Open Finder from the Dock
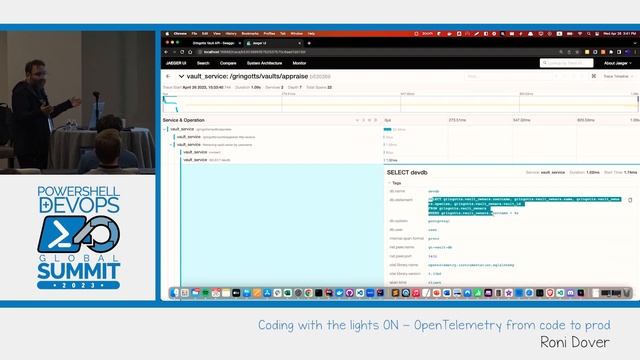640x360 pixels. 175,293
